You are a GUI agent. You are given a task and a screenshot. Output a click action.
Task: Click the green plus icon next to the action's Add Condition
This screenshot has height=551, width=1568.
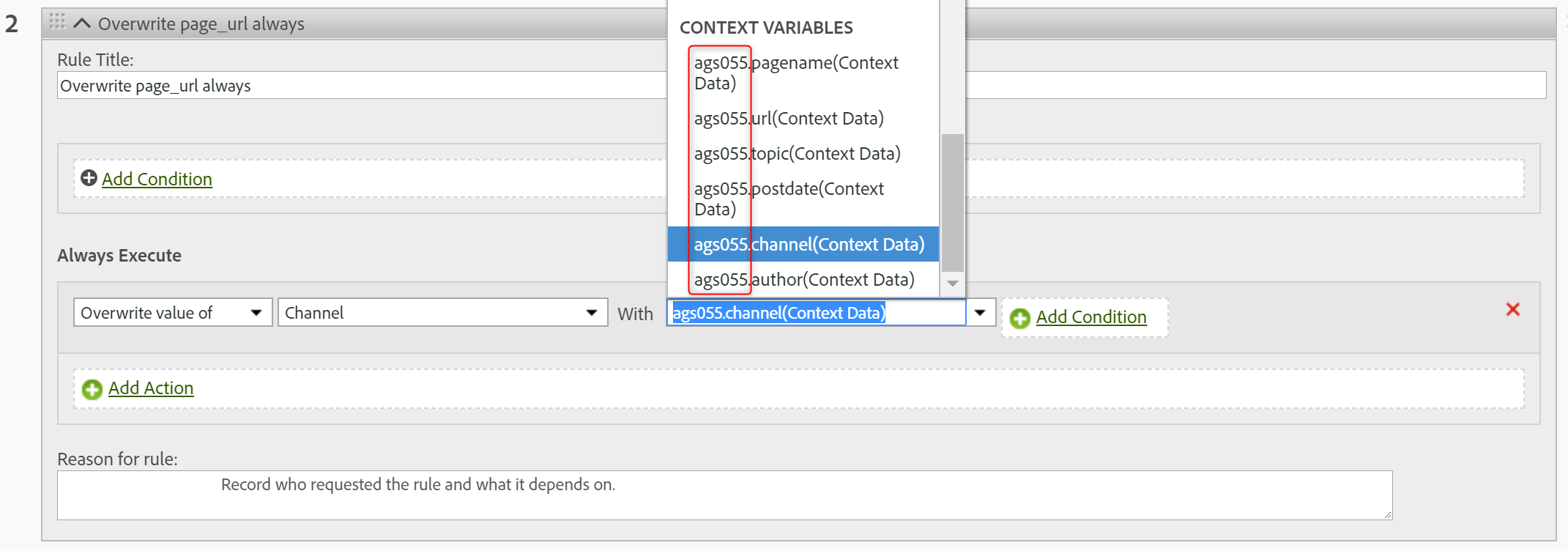coord(1019,318)
